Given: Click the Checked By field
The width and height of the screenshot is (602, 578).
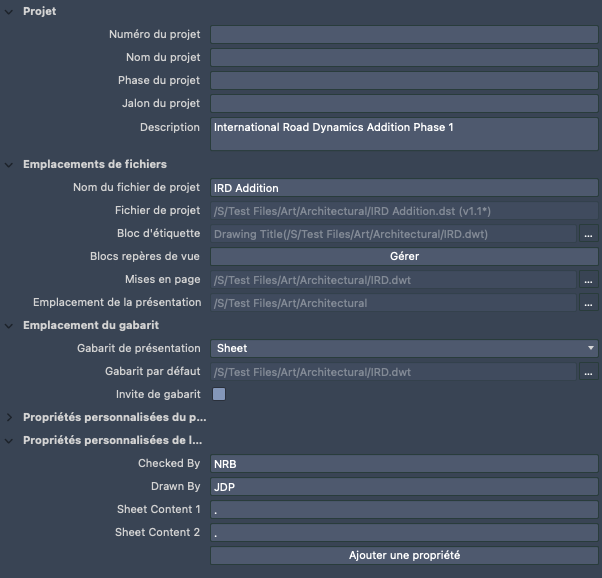Looking at the screenshot, I should click(x=404, y=464).
